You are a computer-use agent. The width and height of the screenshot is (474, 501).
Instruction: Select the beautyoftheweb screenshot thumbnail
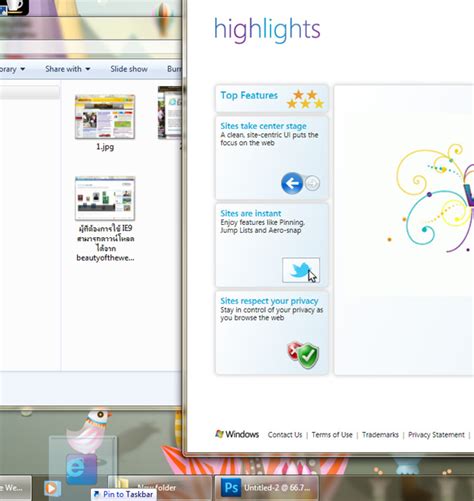pos(105,198)
